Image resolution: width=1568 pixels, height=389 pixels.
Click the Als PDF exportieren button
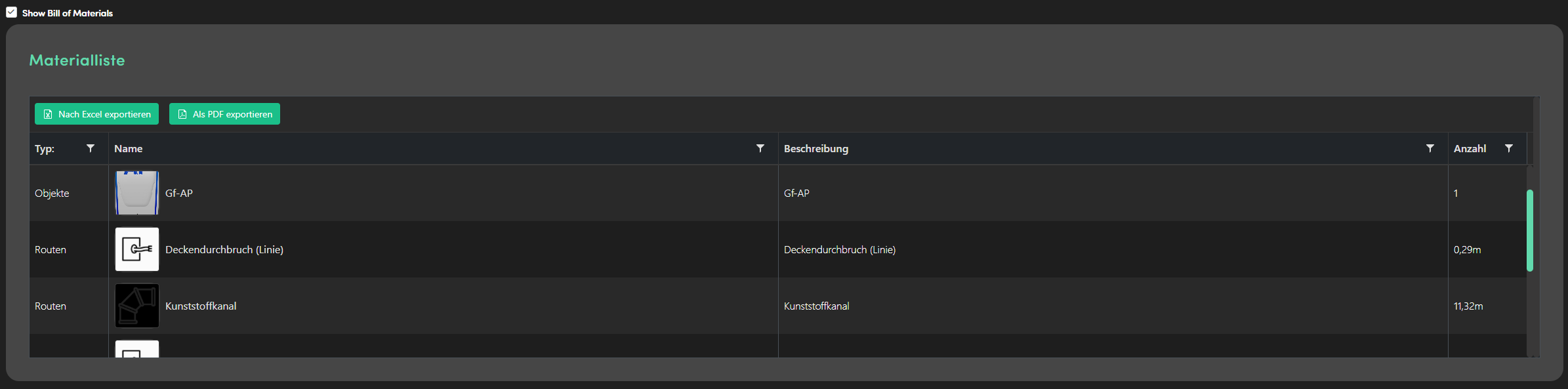coord(224,114)
